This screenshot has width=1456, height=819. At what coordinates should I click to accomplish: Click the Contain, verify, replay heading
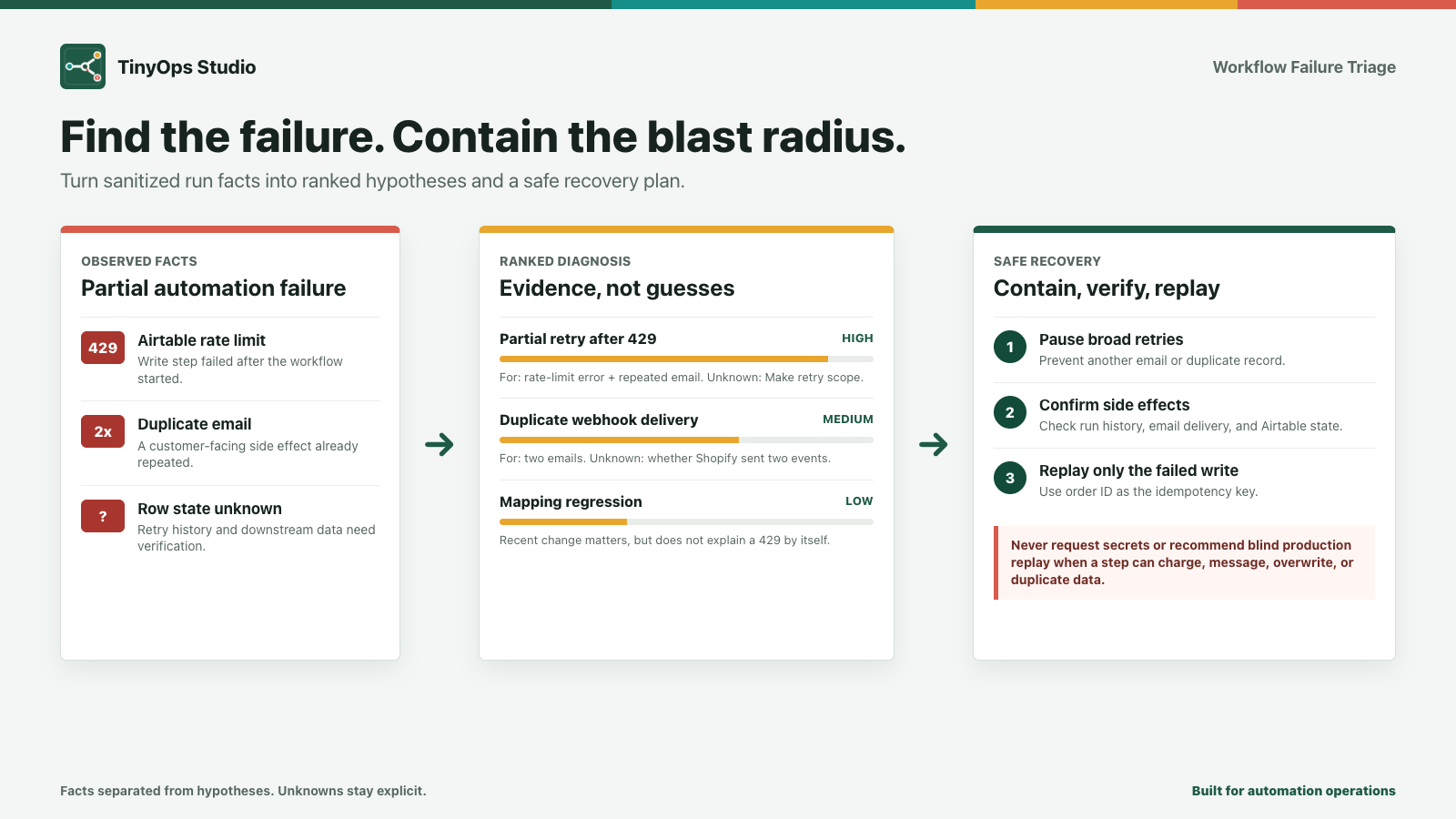1107,288
